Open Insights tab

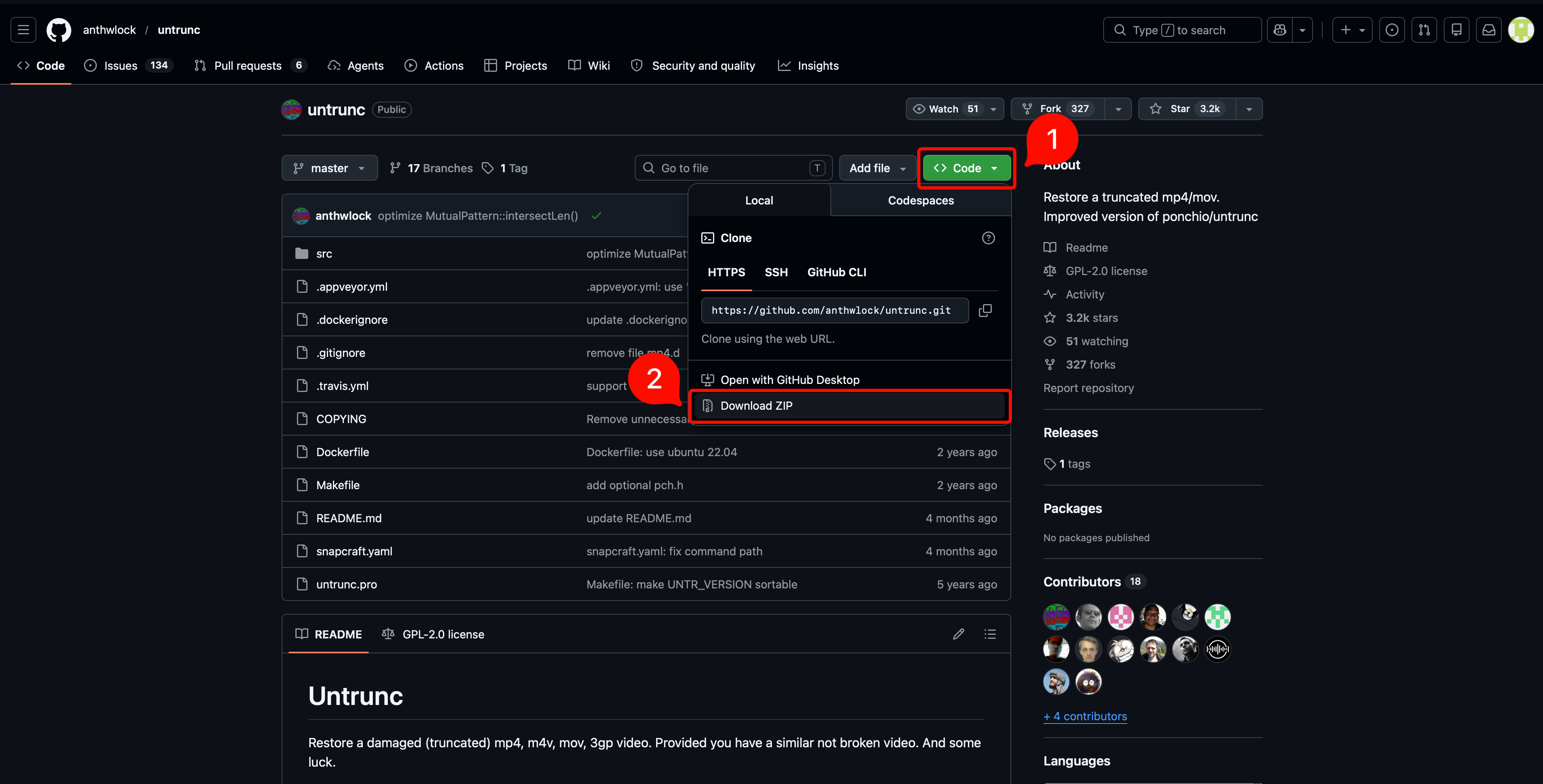click(x=808, y=66)
